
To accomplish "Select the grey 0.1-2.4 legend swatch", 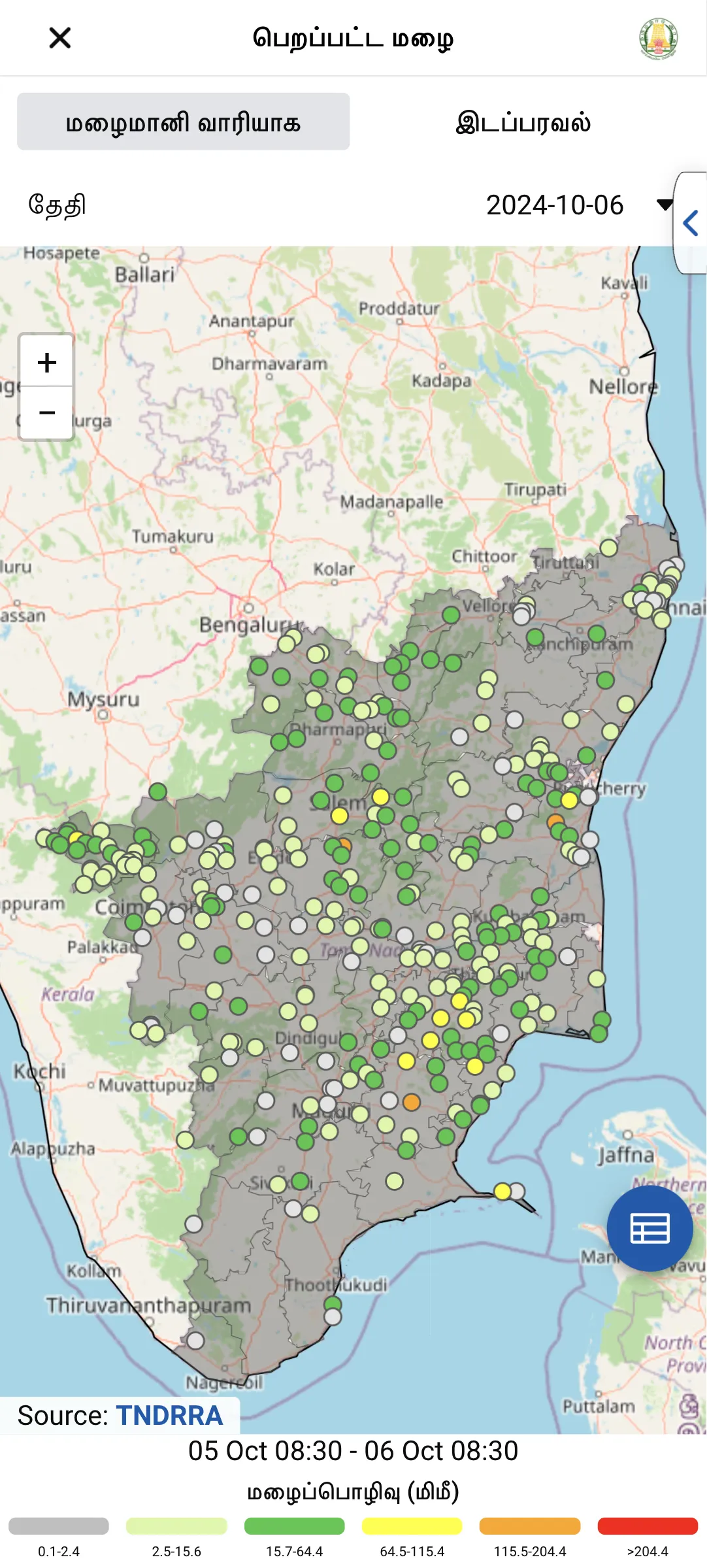I will pyautogui.click(x=59, y=1526).
